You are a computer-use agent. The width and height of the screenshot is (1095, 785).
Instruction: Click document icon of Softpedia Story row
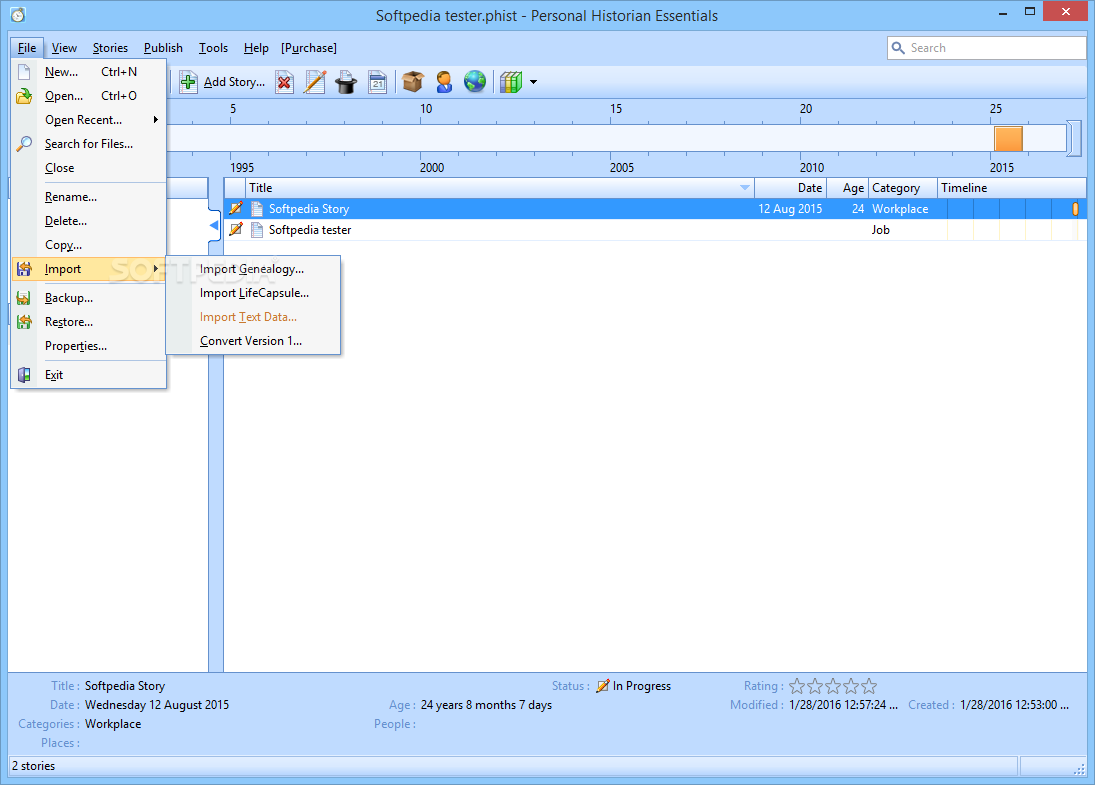pos(257,209)
